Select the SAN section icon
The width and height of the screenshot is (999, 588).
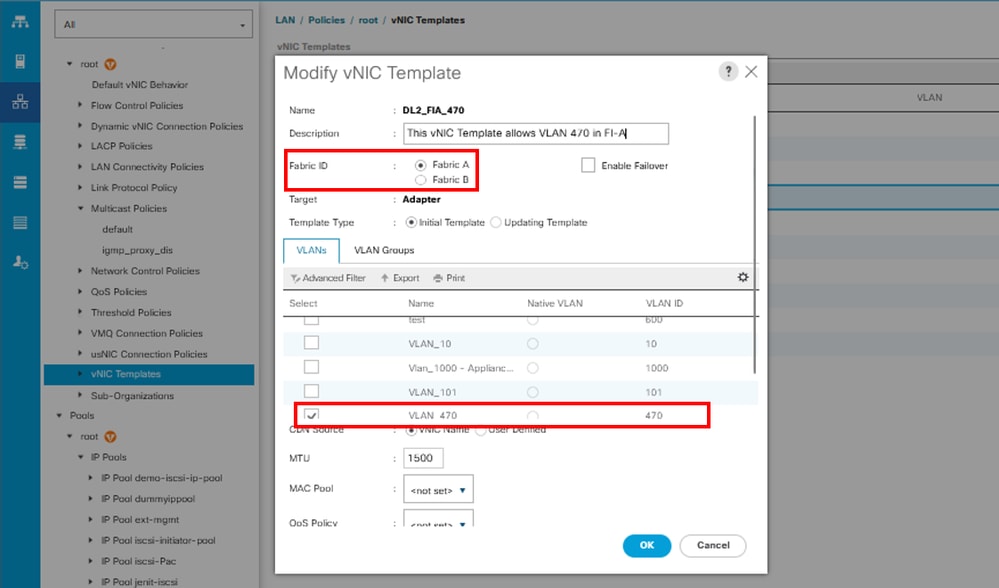(19, 143)
